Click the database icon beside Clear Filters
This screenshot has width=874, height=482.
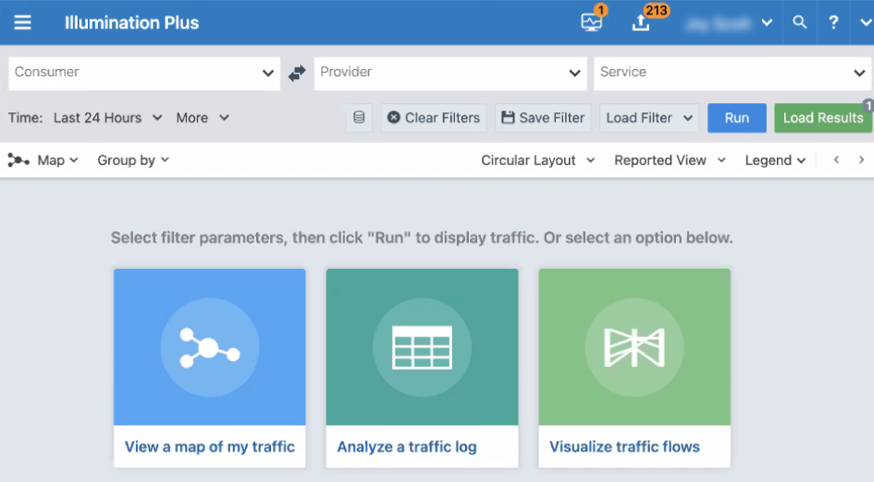point(359,118)
